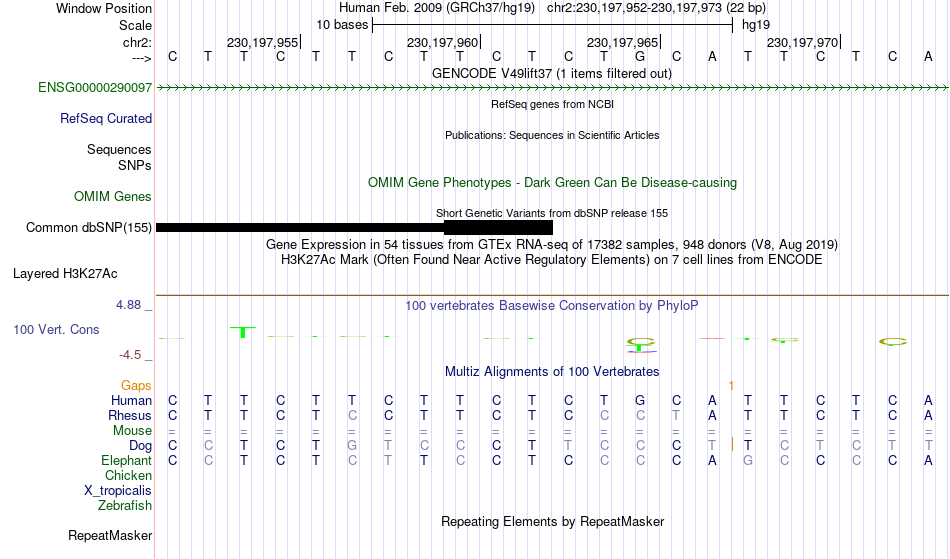Click the G base in the Human row
This screenshot has width=950, height=559.
(640, 400)
